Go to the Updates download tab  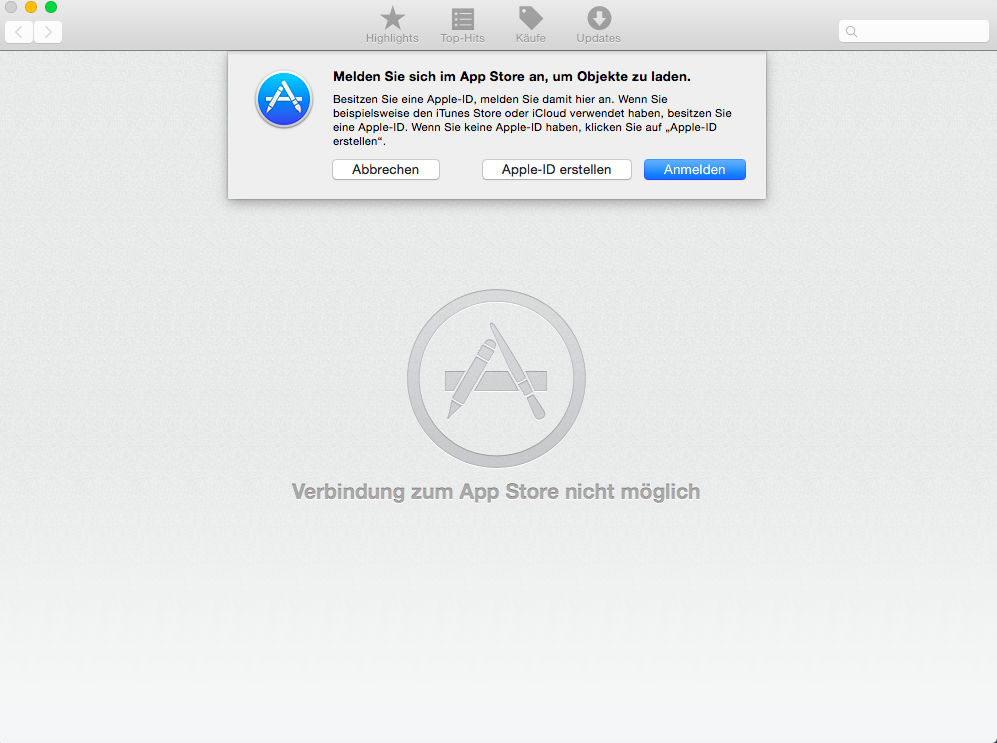598,25
